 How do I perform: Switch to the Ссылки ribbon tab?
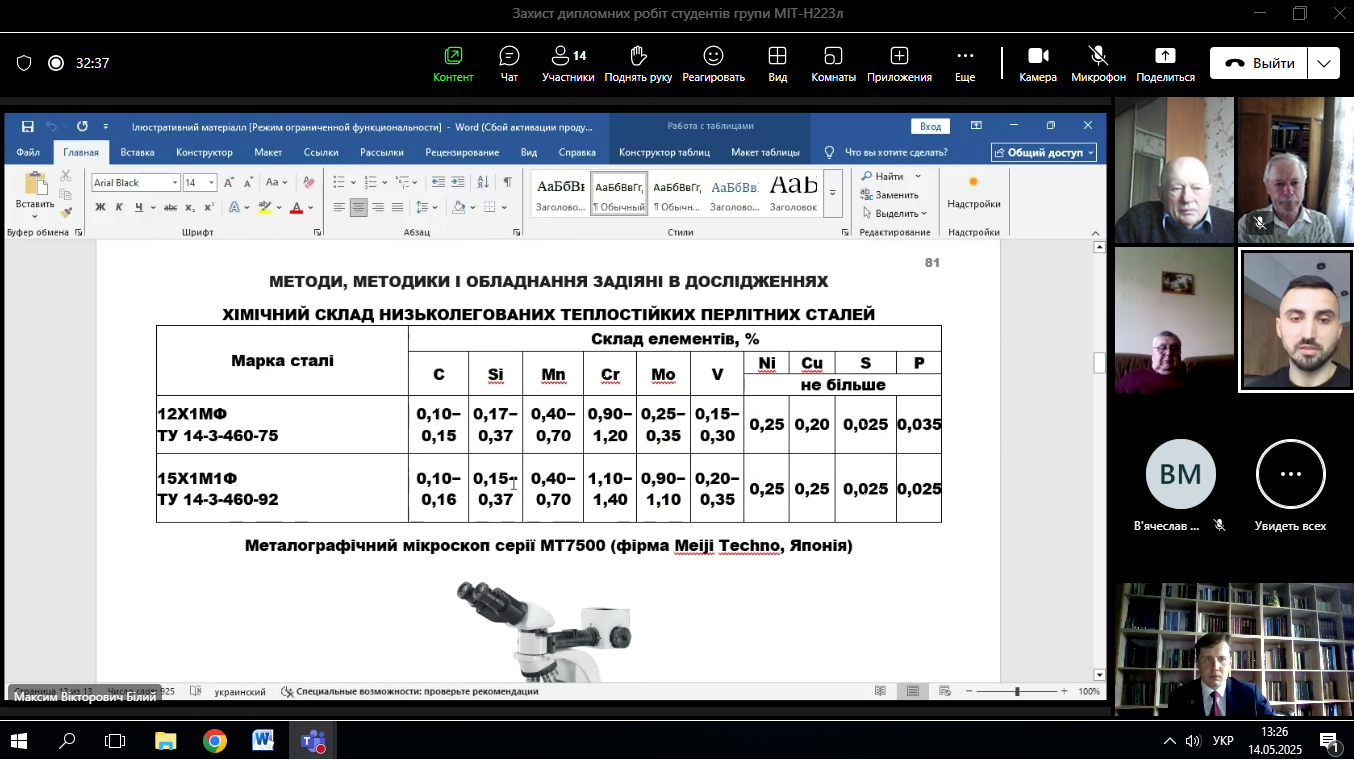[321, 152]
